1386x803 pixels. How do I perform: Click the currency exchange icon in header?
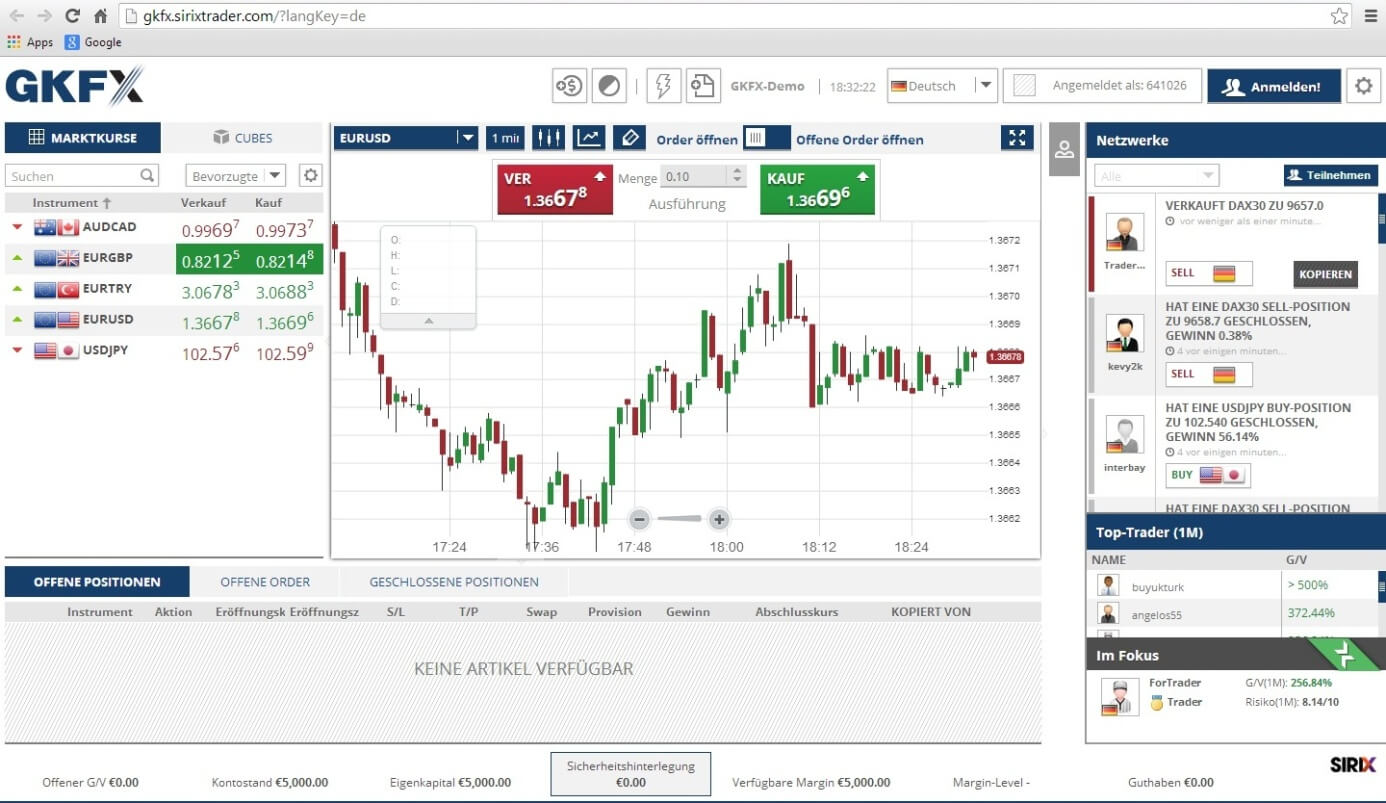(x=569, y=86)
